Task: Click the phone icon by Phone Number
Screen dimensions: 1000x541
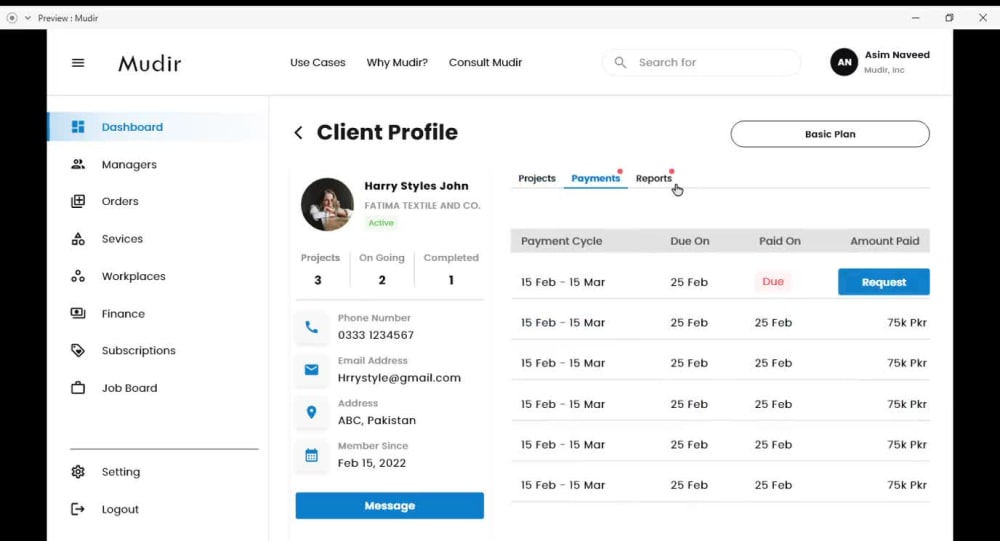Action: 311,327
